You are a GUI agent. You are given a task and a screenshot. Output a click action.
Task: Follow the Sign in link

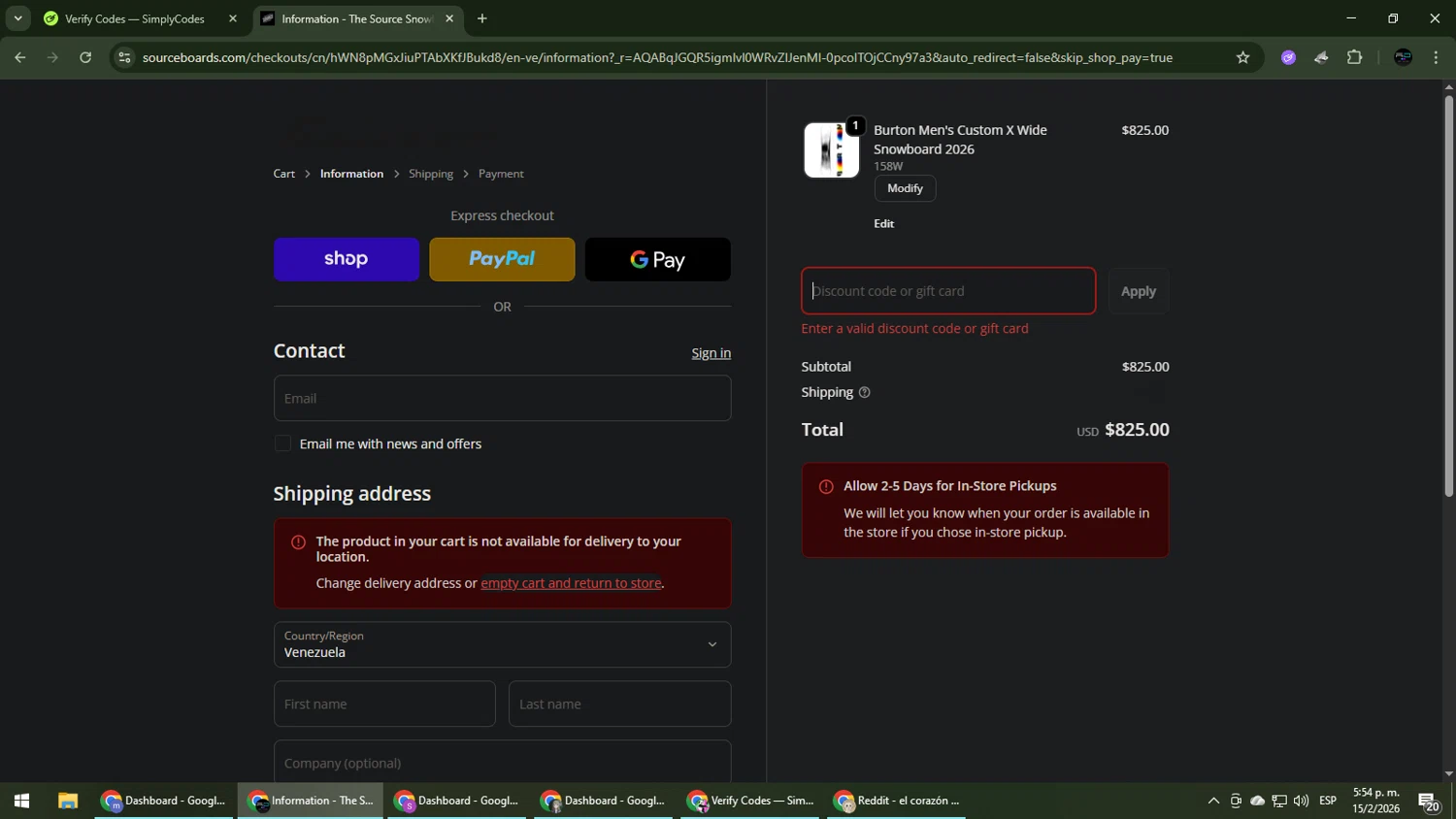coord(711,353)
